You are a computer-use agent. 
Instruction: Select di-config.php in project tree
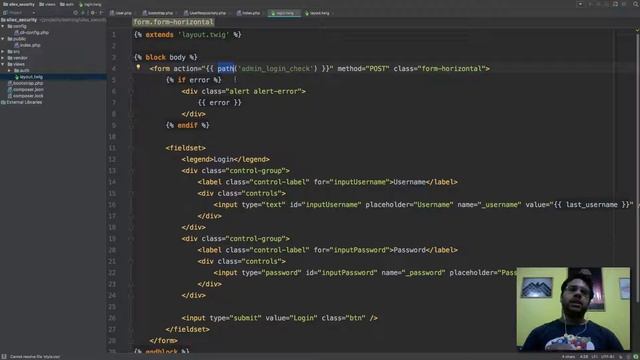pyautogui.click(x=34, y=33)
